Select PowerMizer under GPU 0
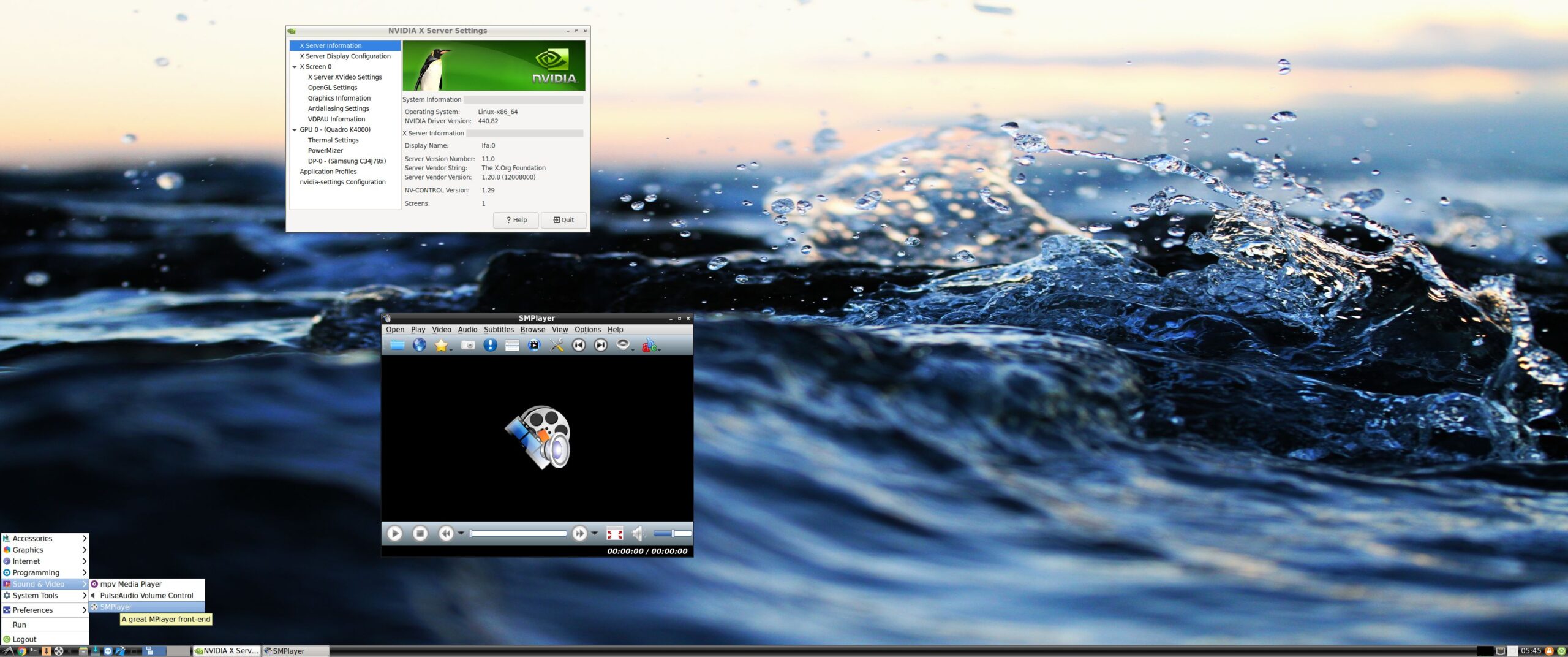Image resolution: width=1568 pixels, height=657 pixels. [325, 151]
